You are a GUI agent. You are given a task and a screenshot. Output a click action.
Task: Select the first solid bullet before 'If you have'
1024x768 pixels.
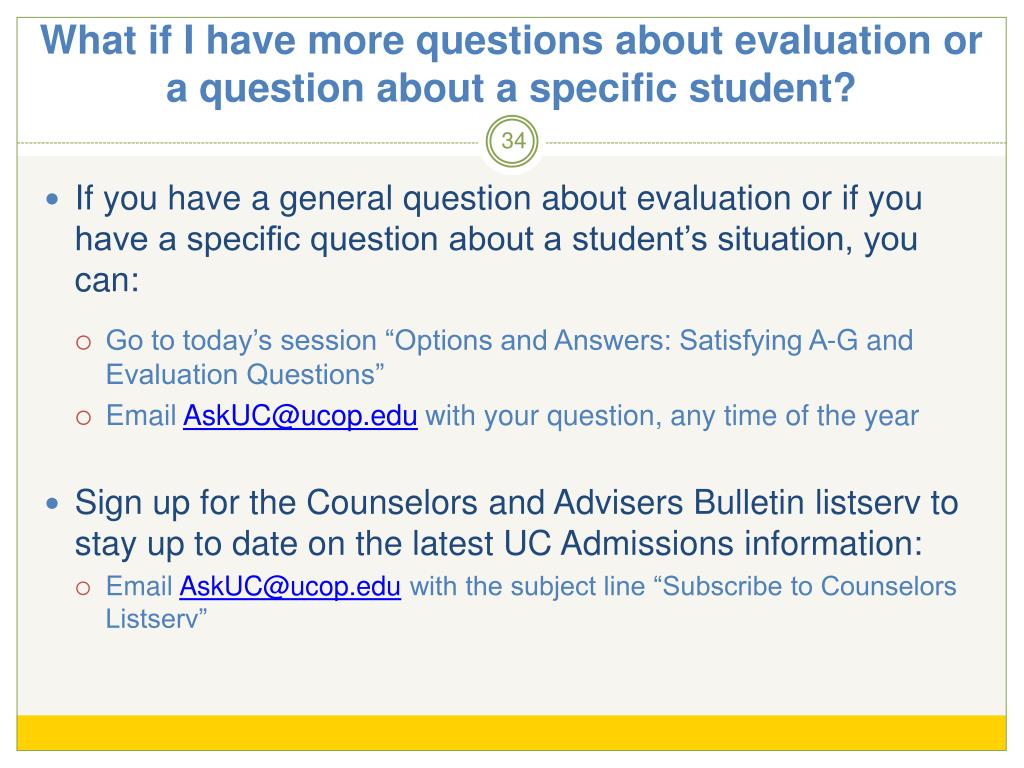(53, 199)
